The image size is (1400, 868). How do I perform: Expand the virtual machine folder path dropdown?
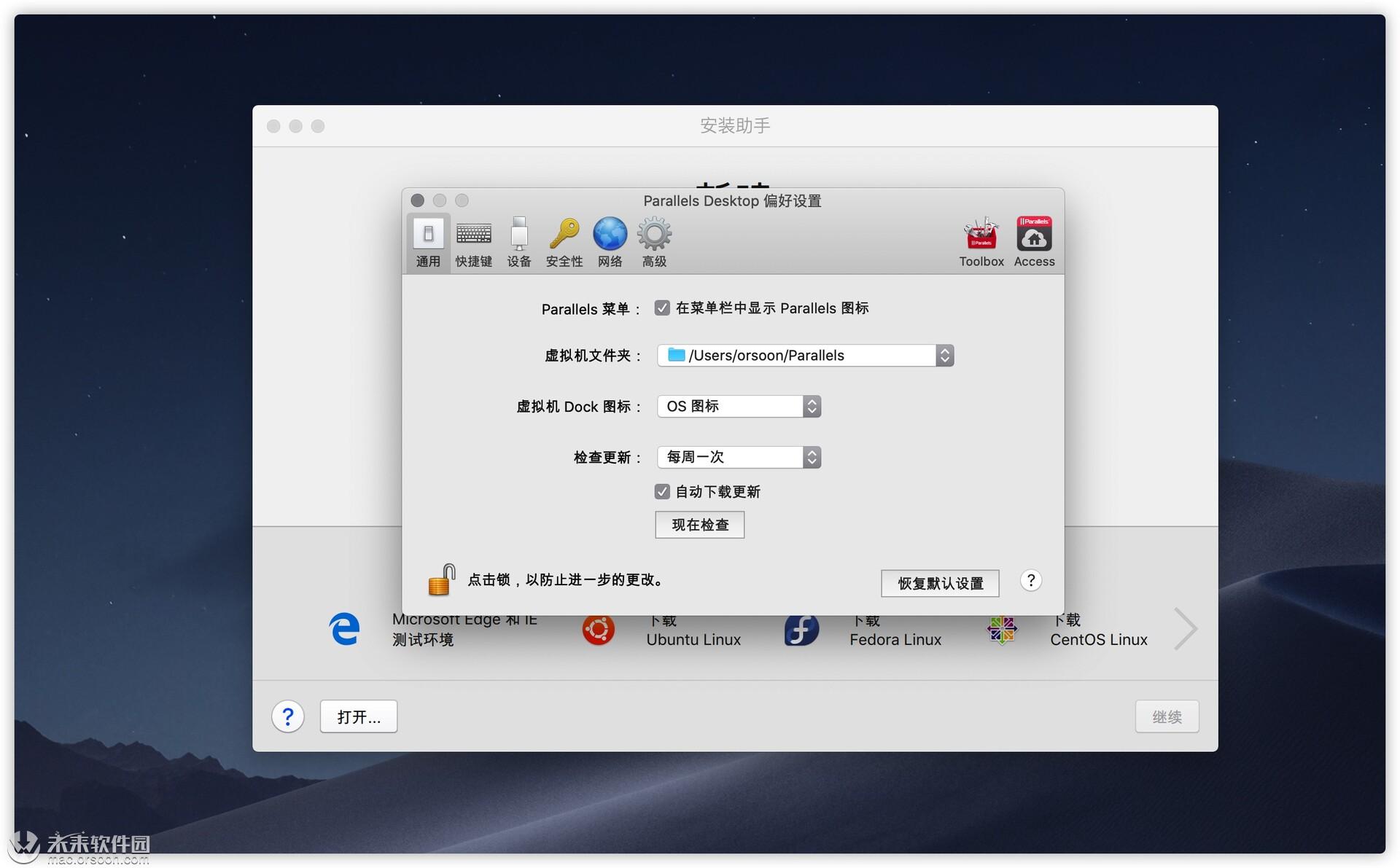point(944,356)
